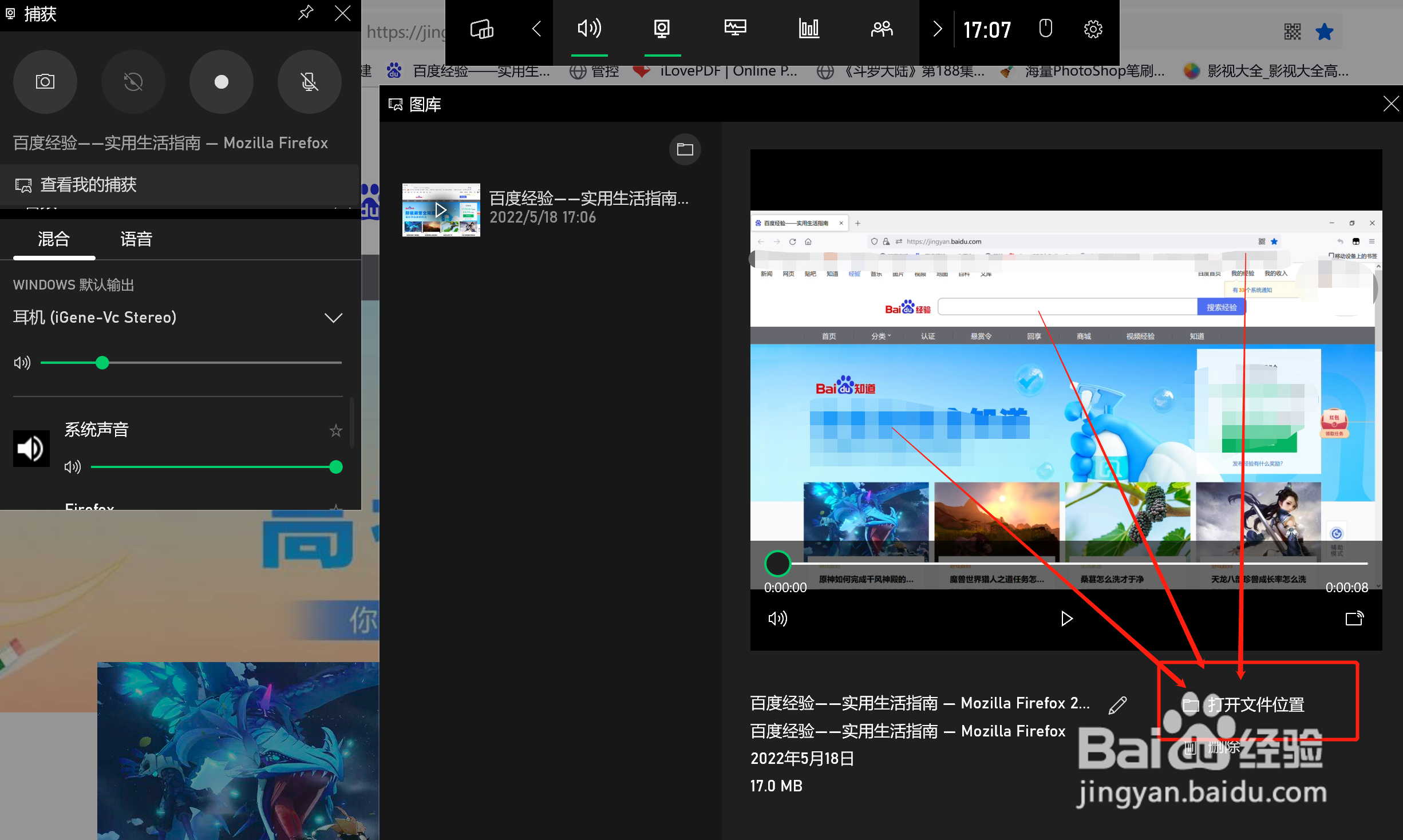Favorite 系统声音 with the star
Viewport: 1403px width, 840px height.
tap(335, 430)
